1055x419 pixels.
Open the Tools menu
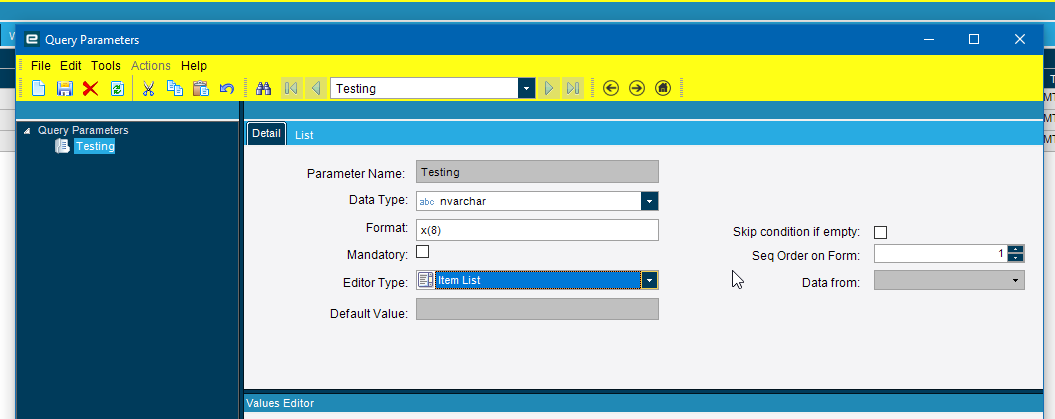106,66
